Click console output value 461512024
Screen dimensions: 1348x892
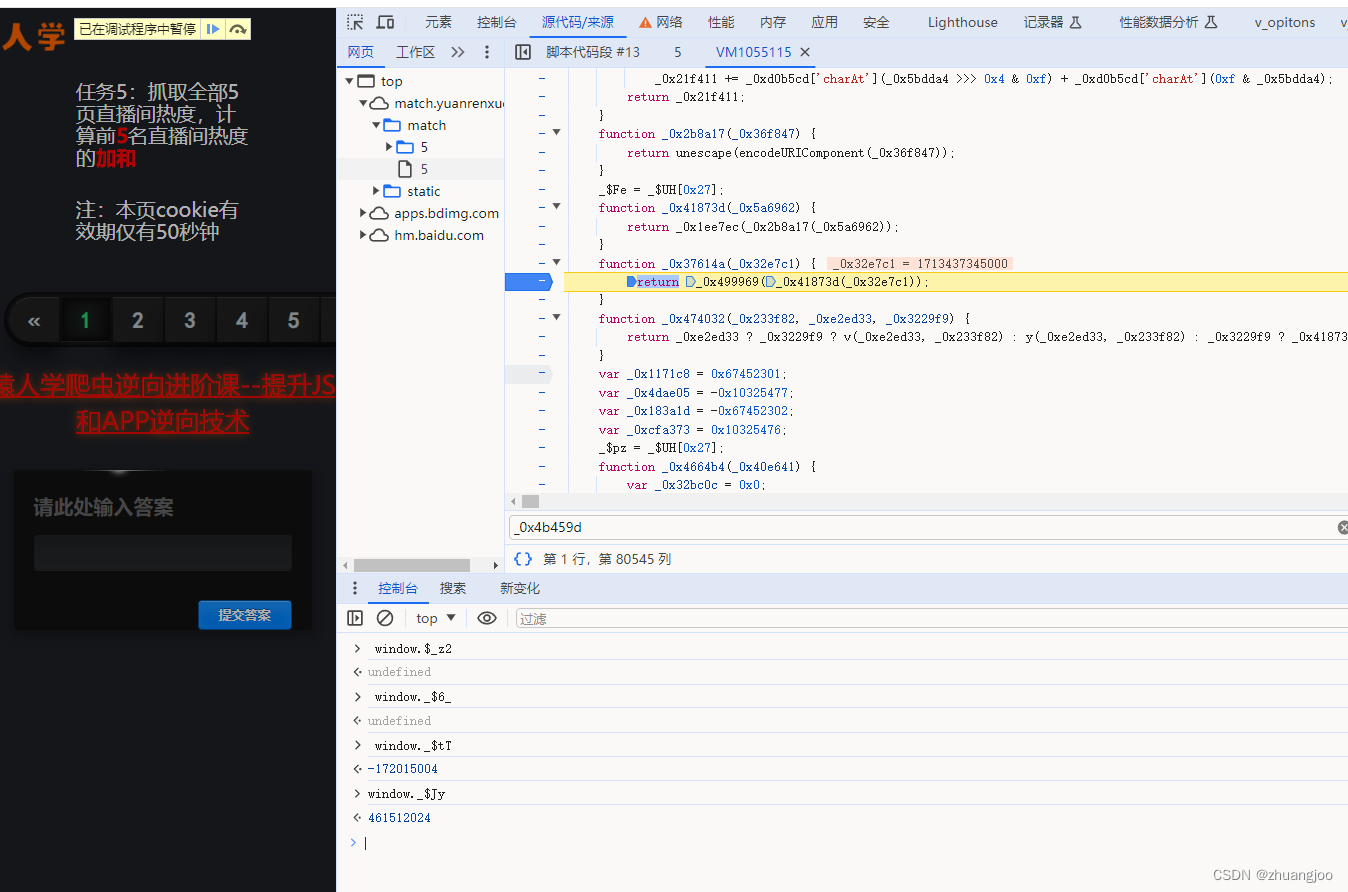(399, 818)
